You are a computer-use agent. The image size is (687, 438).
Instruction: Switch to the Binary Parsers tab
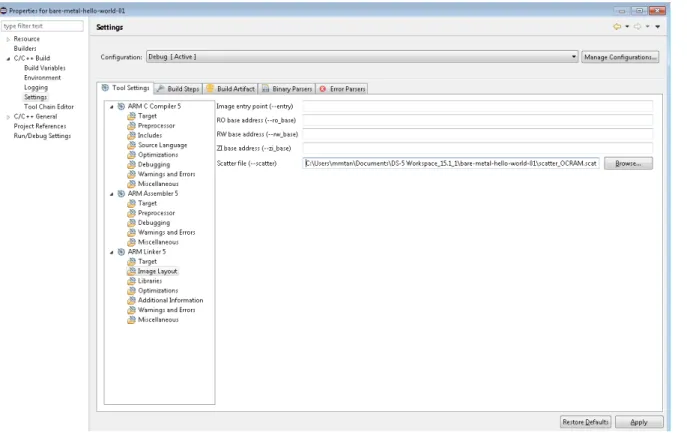[x=287, y=88]
